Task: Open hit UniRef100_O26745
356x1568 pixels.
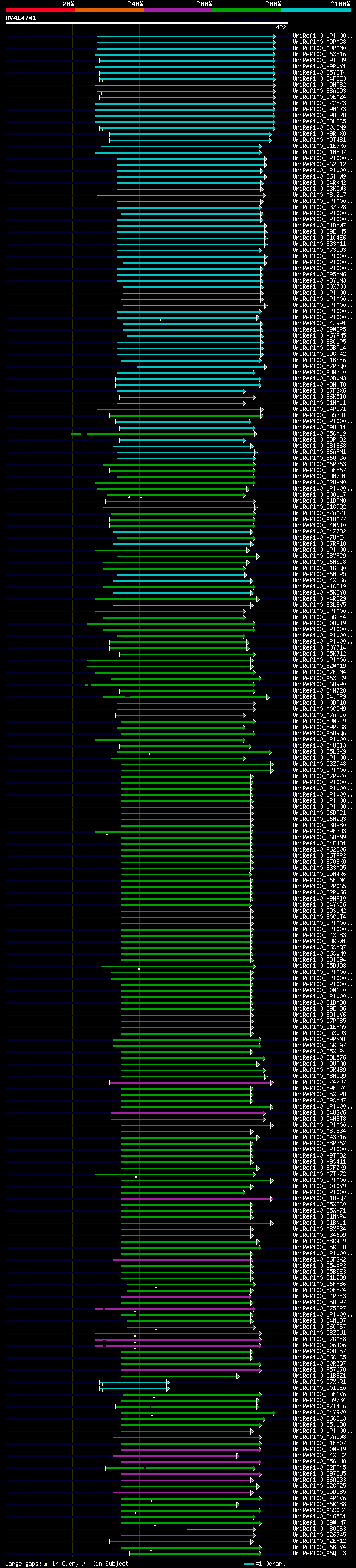Action: click(319, 1536)
